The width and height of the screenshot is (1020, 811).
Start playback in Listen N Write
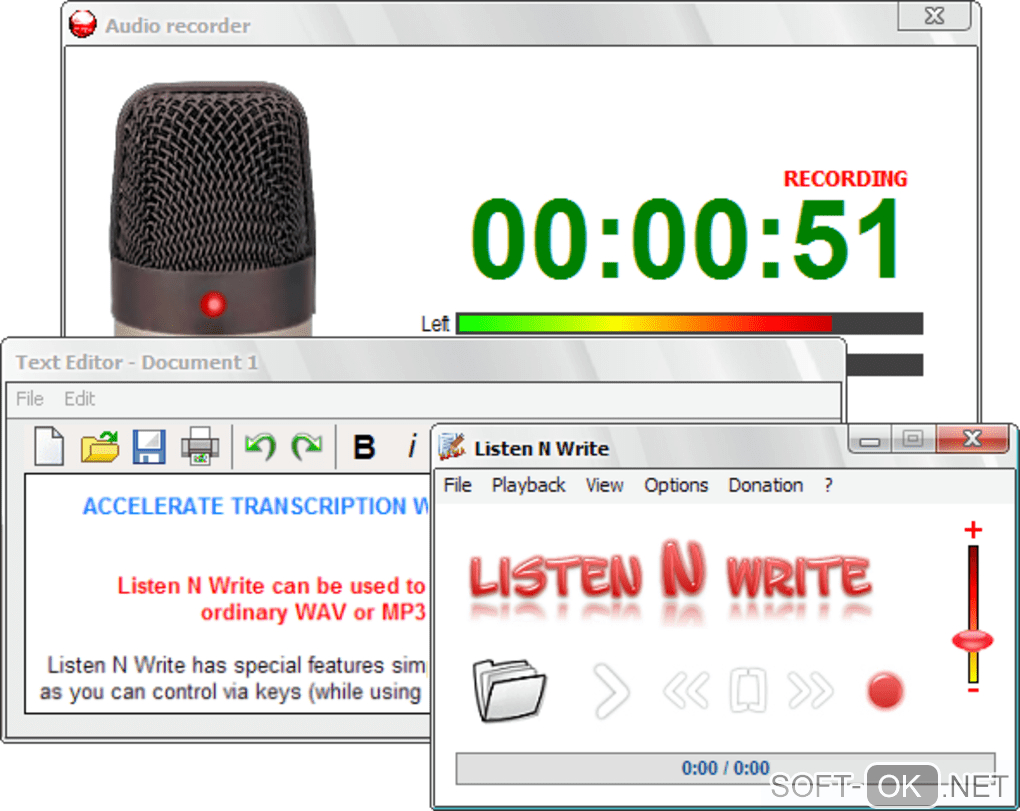pos(611,691)
